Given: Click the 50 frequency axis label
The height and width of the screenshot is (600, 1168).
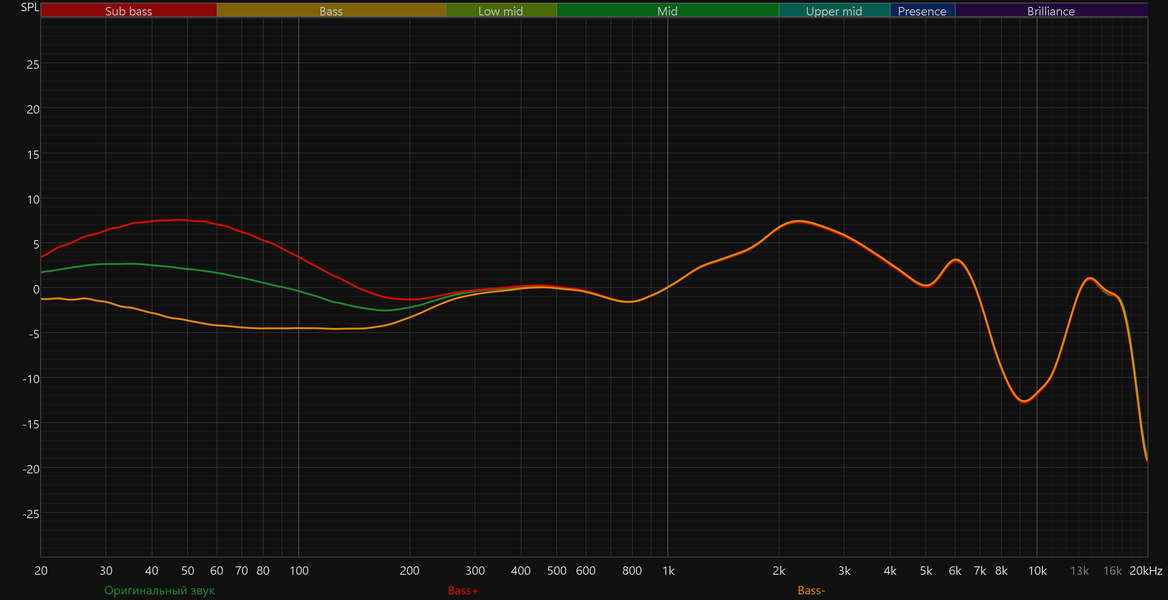Looking at the screenshot, I should pos(188,571).
